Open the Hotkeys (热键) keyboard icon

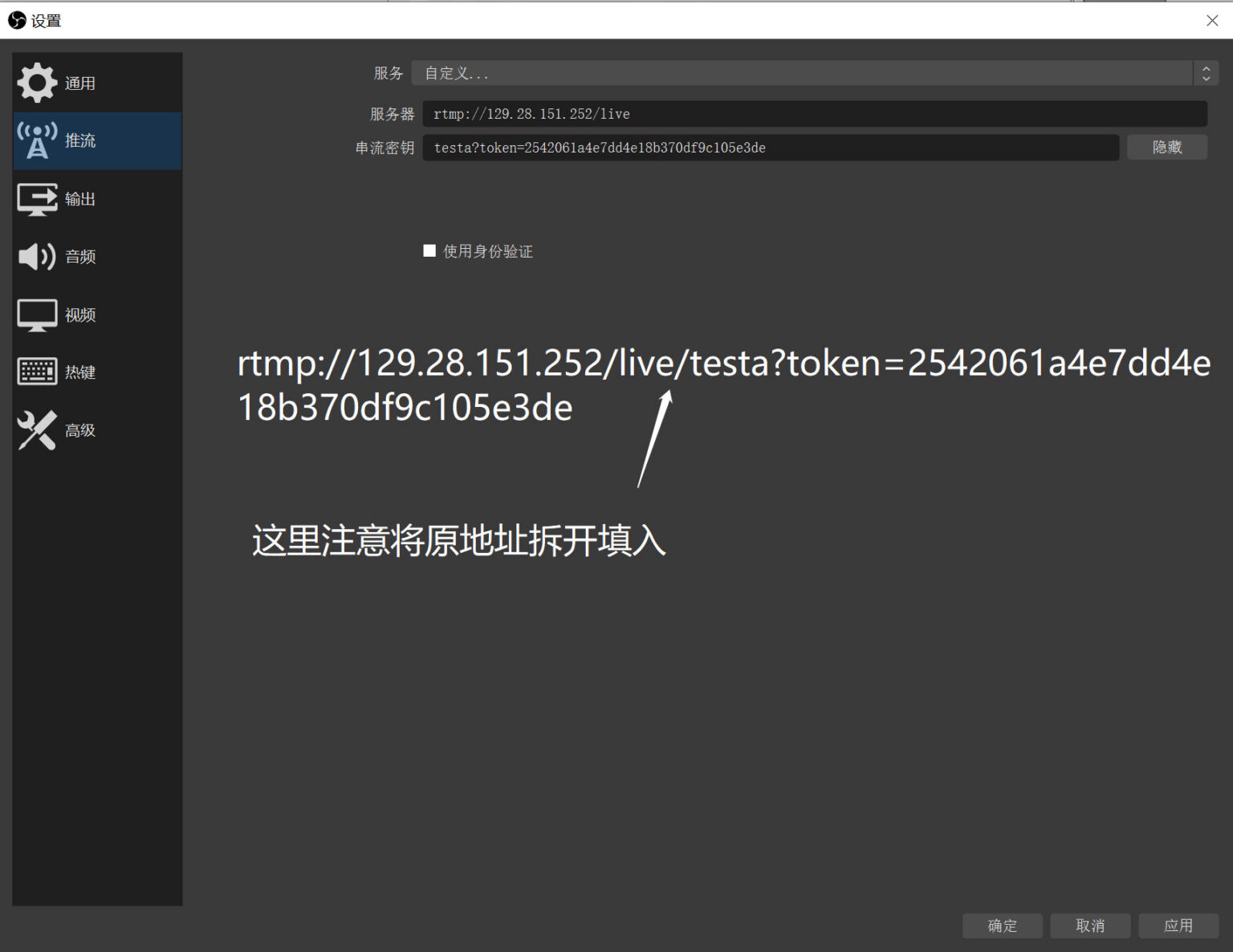[37, 372]
